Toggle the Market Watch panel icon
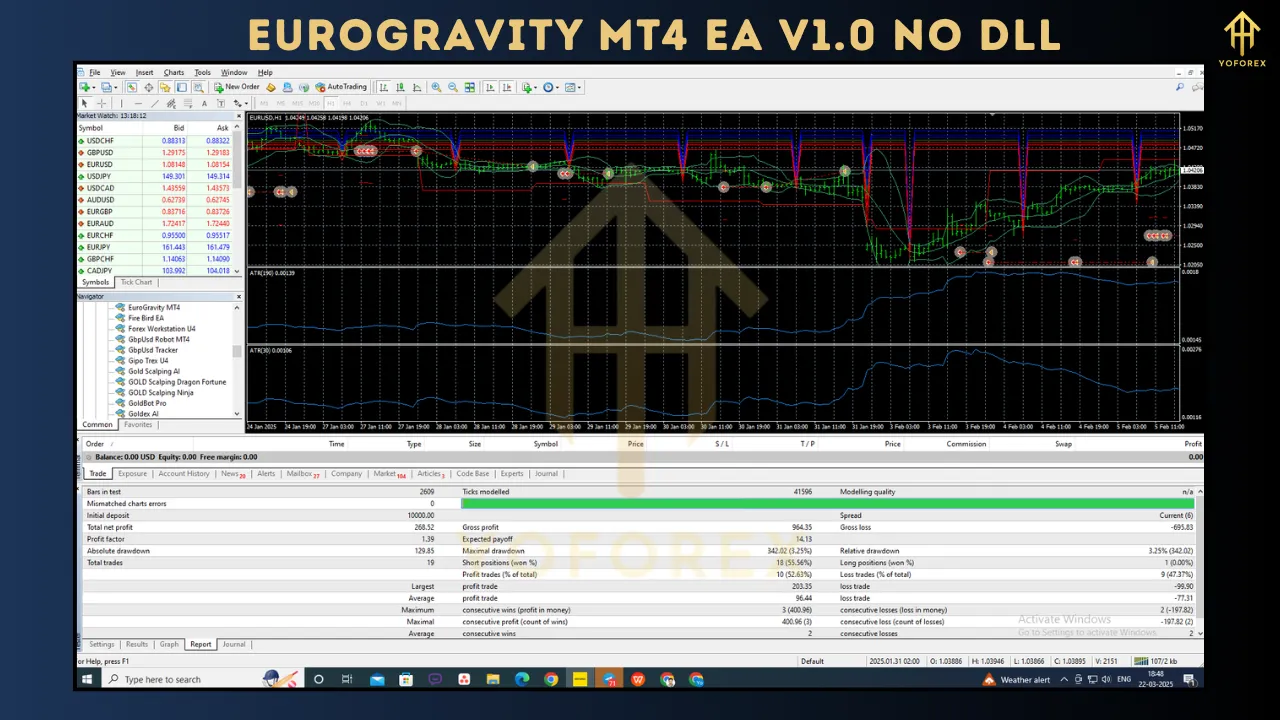Screen dimensions: 1280x720 tap(132, 87)
